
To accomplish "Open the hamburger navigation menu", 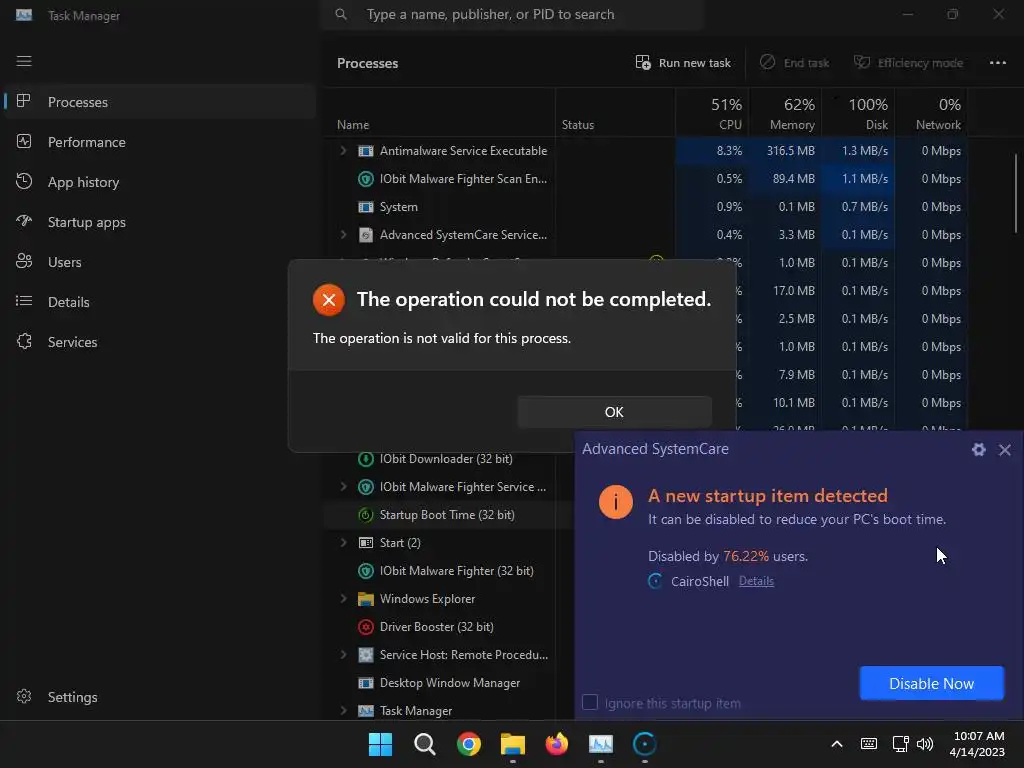I will pyautogui.click(x=24, y=61).
